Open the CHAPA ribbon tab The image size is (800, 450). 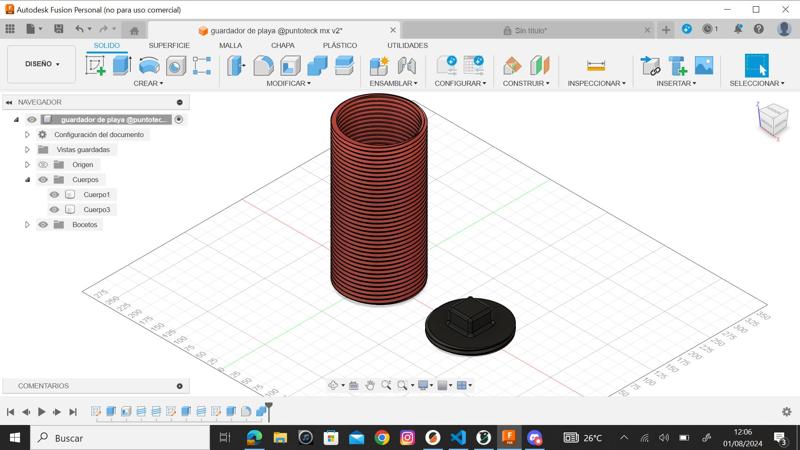pos(282,45)
